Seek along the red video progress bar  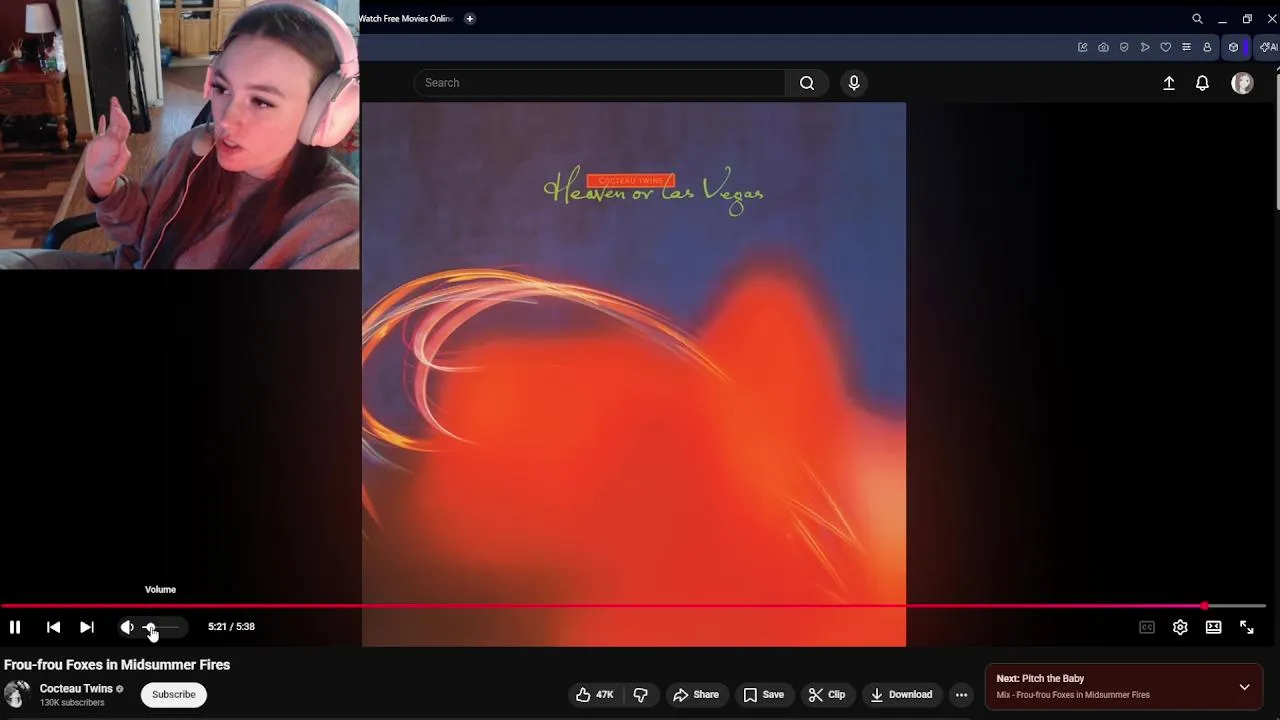(x=633, y=606)
